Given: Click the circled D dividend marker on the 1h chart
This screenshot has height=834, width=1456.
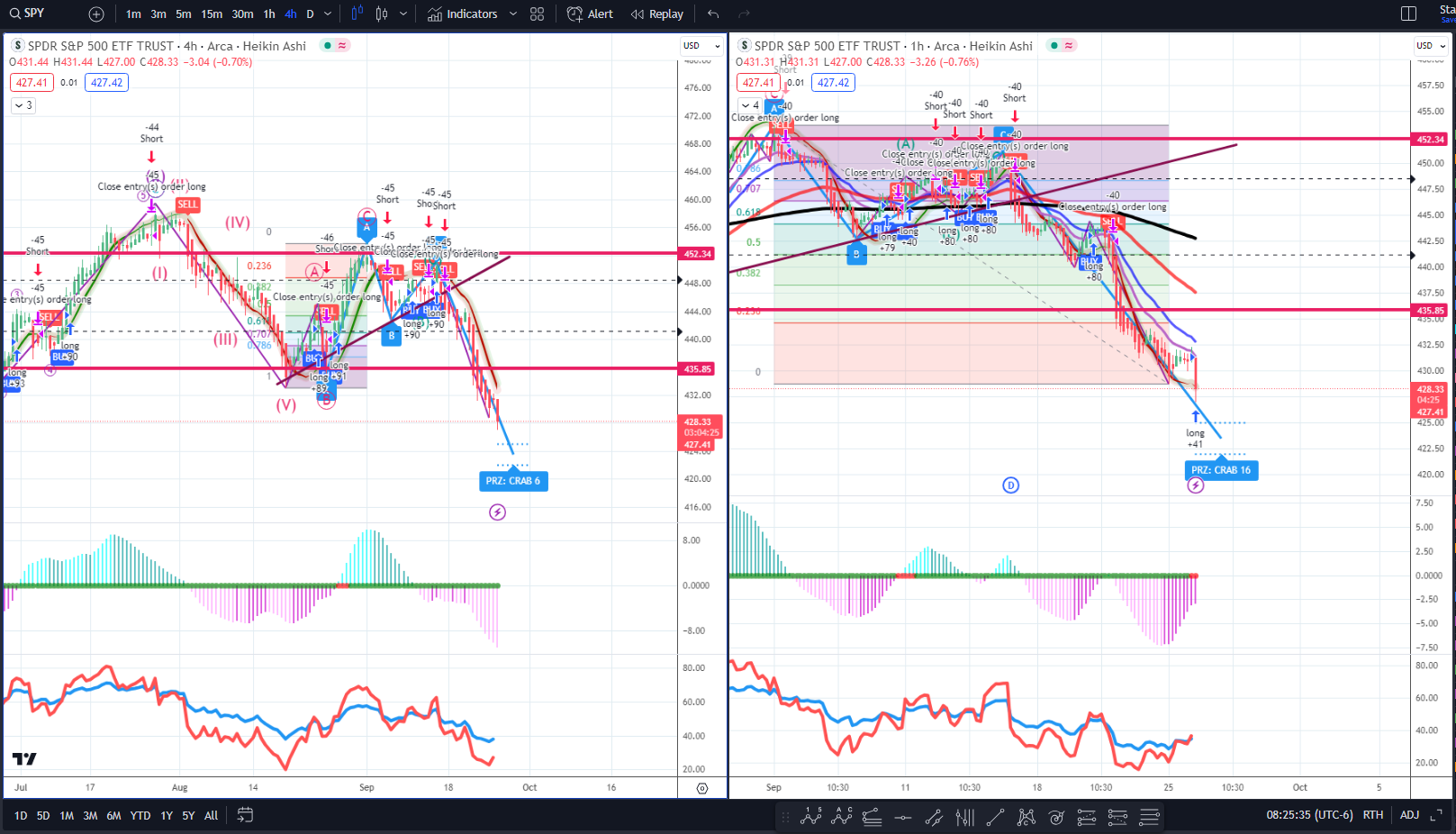Looking at the screenshot, I should coord(1010,485).
